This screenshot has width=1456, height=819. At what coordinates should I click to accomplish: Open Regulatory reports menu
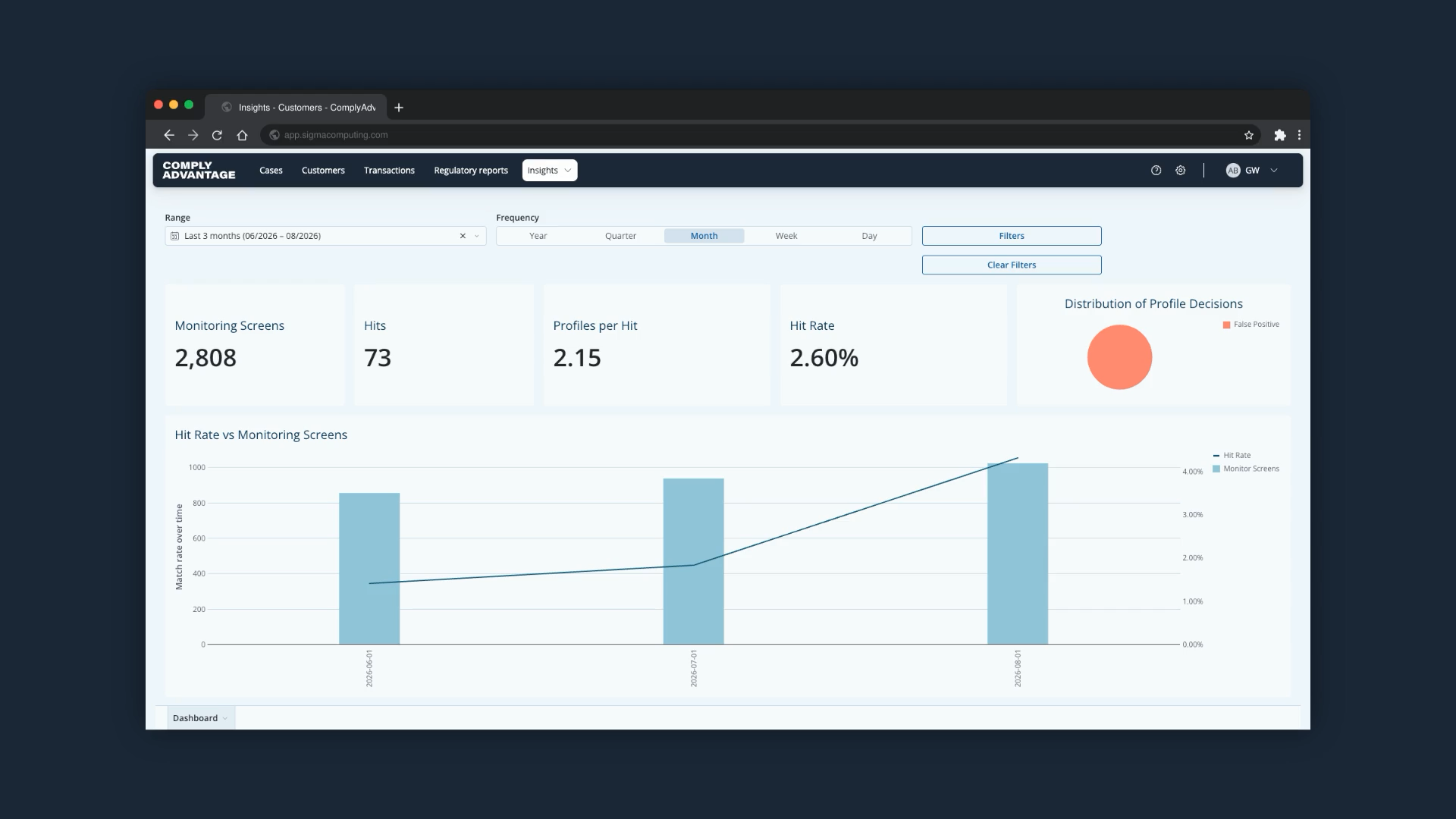(x=471, y=171)
